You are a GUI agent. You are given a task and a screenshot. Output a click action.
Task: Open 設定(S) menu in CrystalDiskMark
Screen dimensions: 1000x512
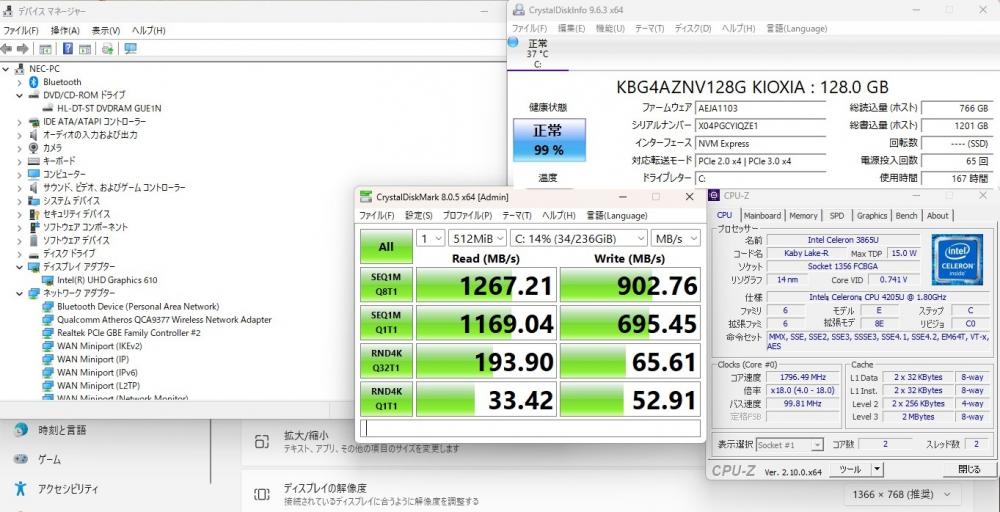pos(419,216)
